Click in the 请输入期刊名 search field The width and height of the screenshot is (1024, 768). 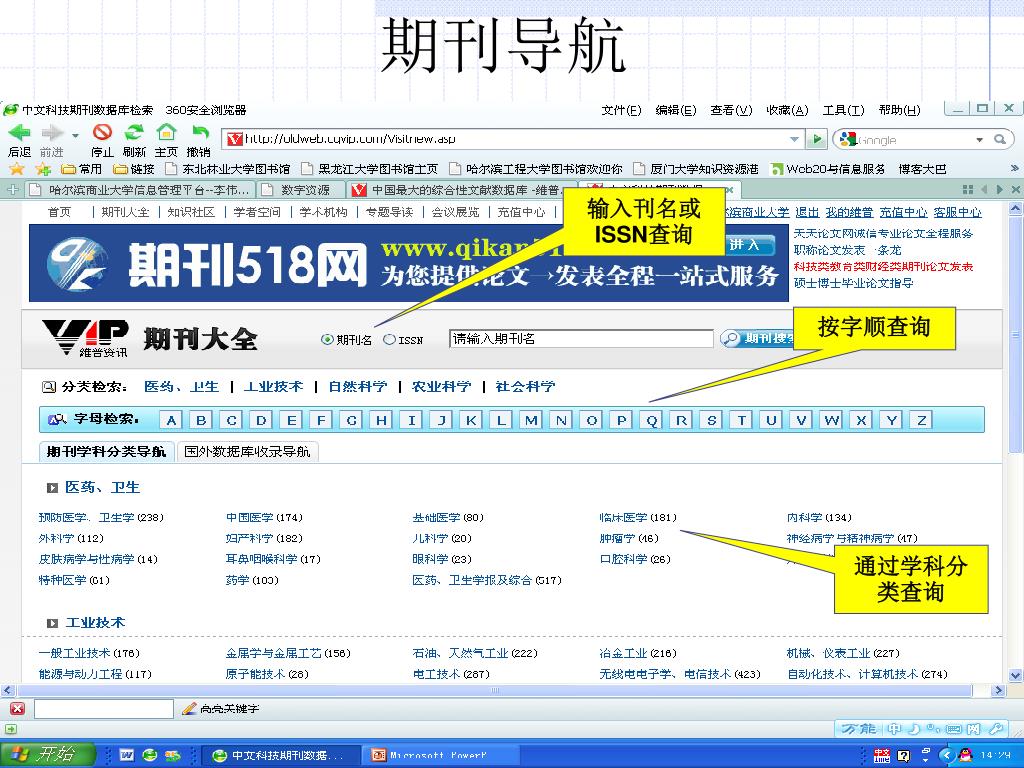click(x=581, y=339)
